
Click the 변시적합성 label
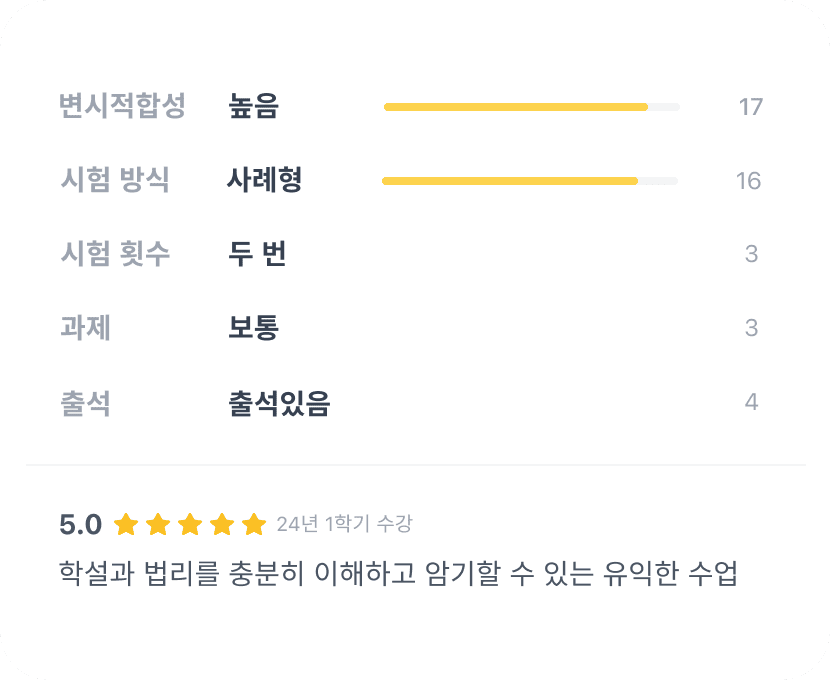pyautogui.click(x=122, y=106)
